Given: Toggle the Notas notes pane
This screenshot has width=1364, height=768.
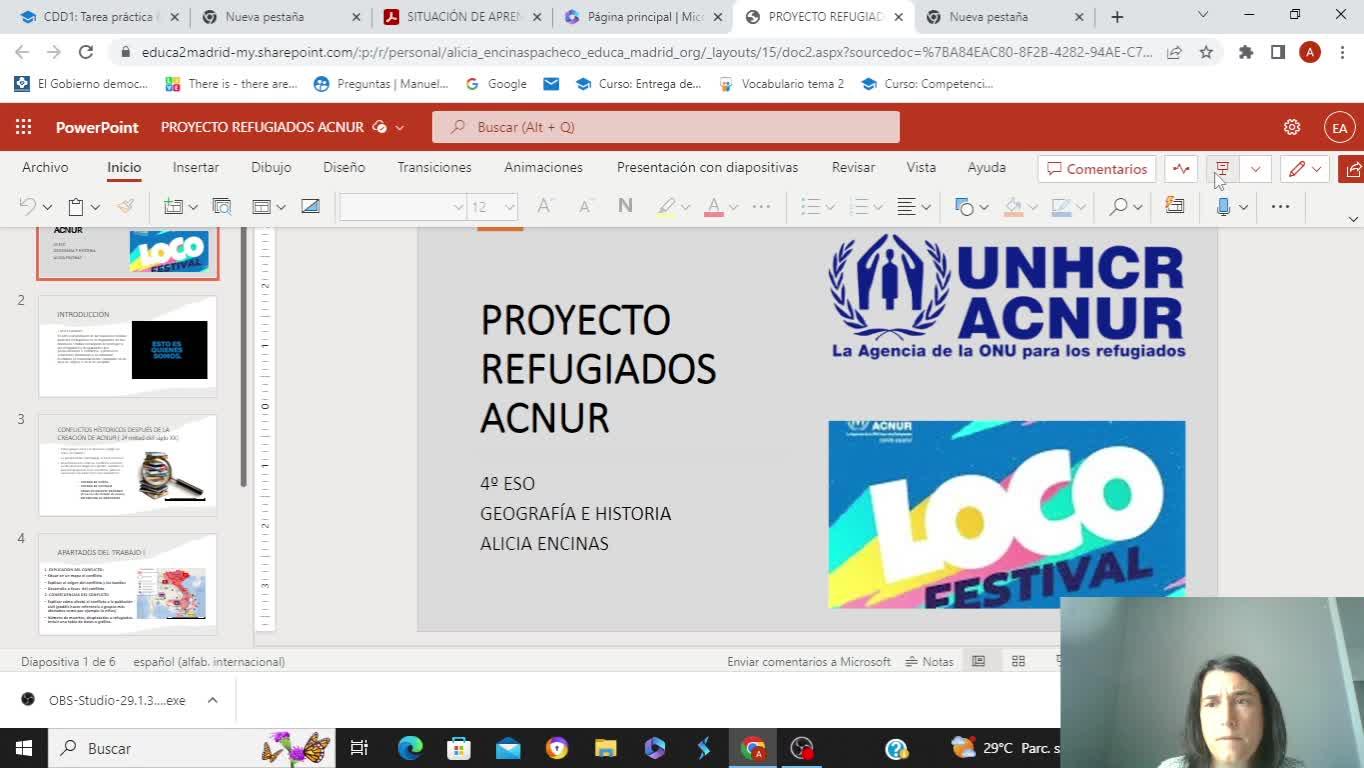Looking at the screenshot, I should tap(929, 661).
